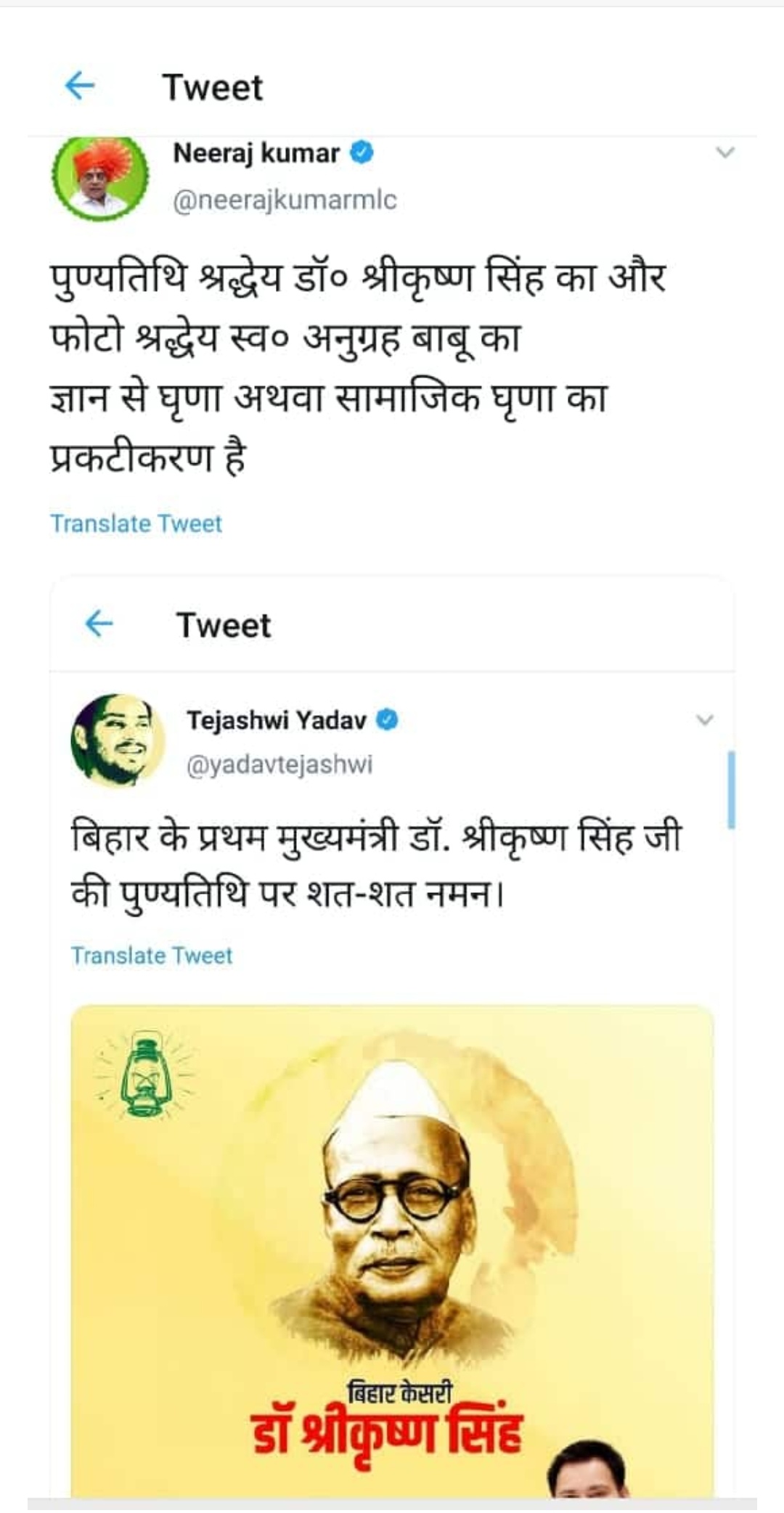Image resolution: width=784 pixels, height=1513 pixels.
Task: Click the Tejashwi Yadav display name
Action: click(x=277, y=720)
